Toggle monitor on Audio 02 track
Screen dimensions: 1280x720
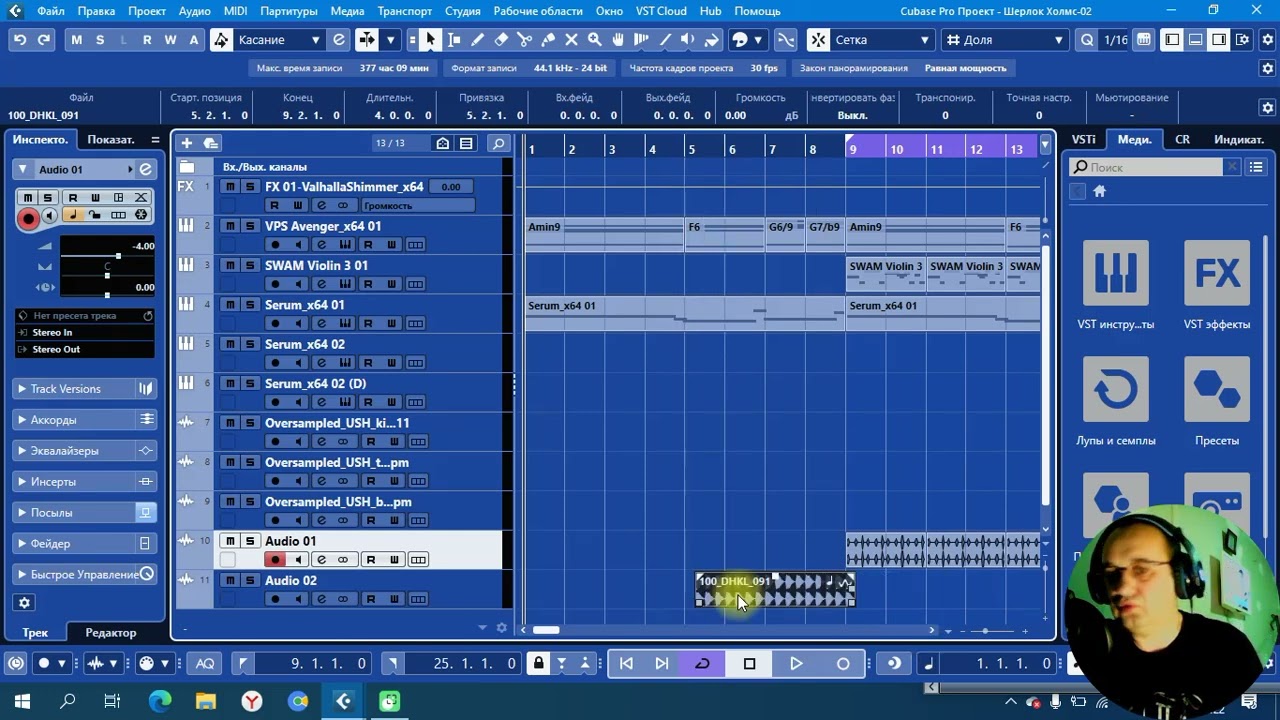[298, 599]
